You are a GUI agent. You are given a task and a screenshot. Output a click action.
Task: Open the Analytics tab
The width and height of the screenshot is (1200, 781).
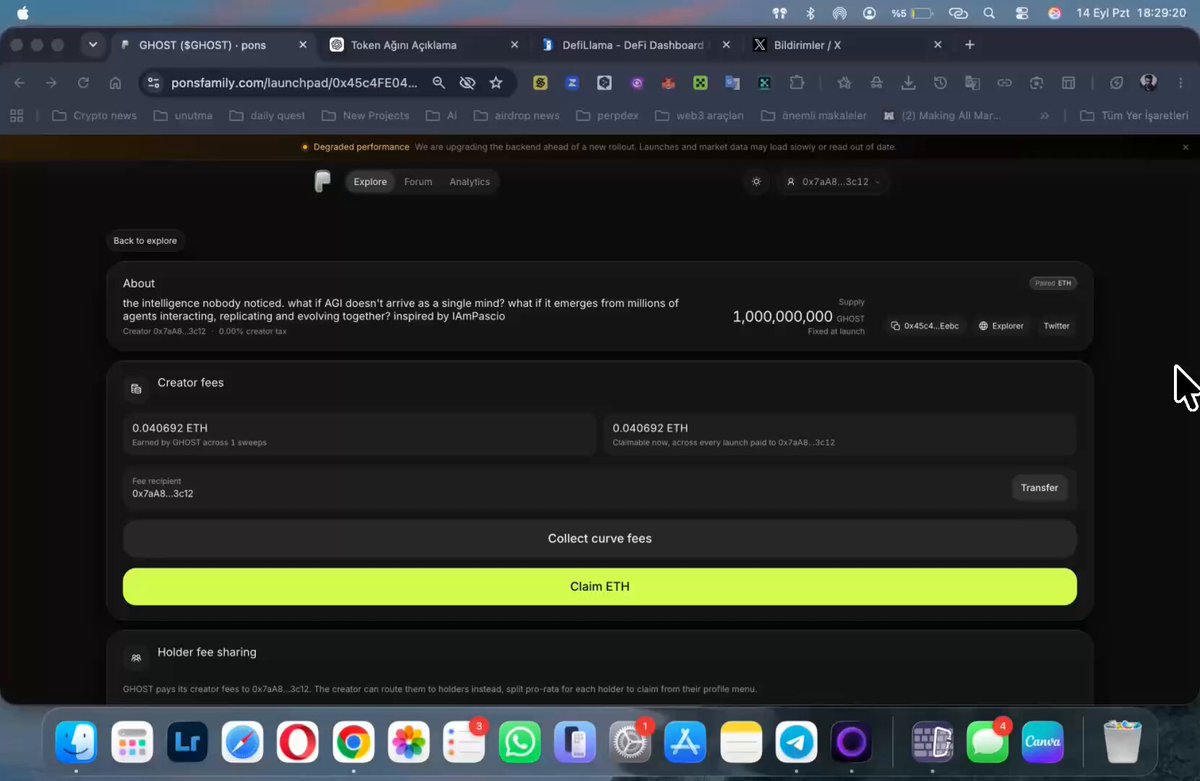[x=469, y=182]
